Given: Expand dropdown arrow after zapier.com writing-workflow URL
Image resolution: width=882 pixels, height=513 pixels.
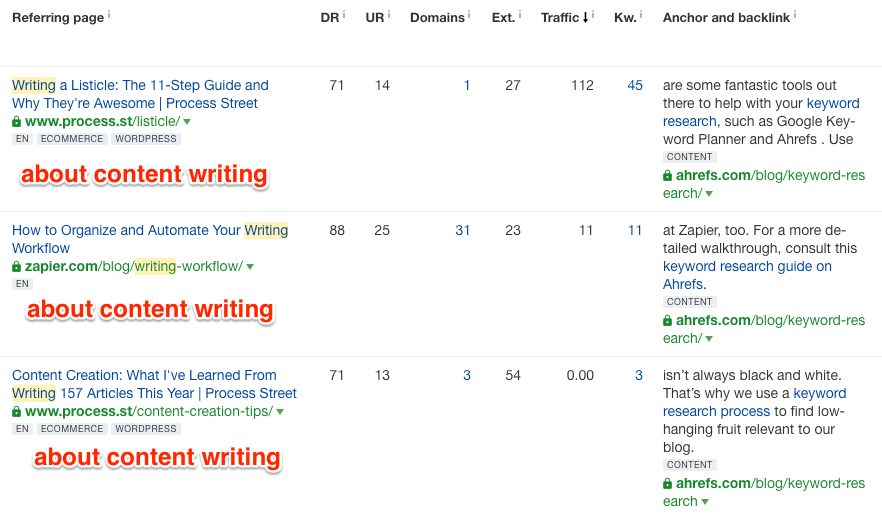Looking at the screenshot, I should tap(250, 267).
